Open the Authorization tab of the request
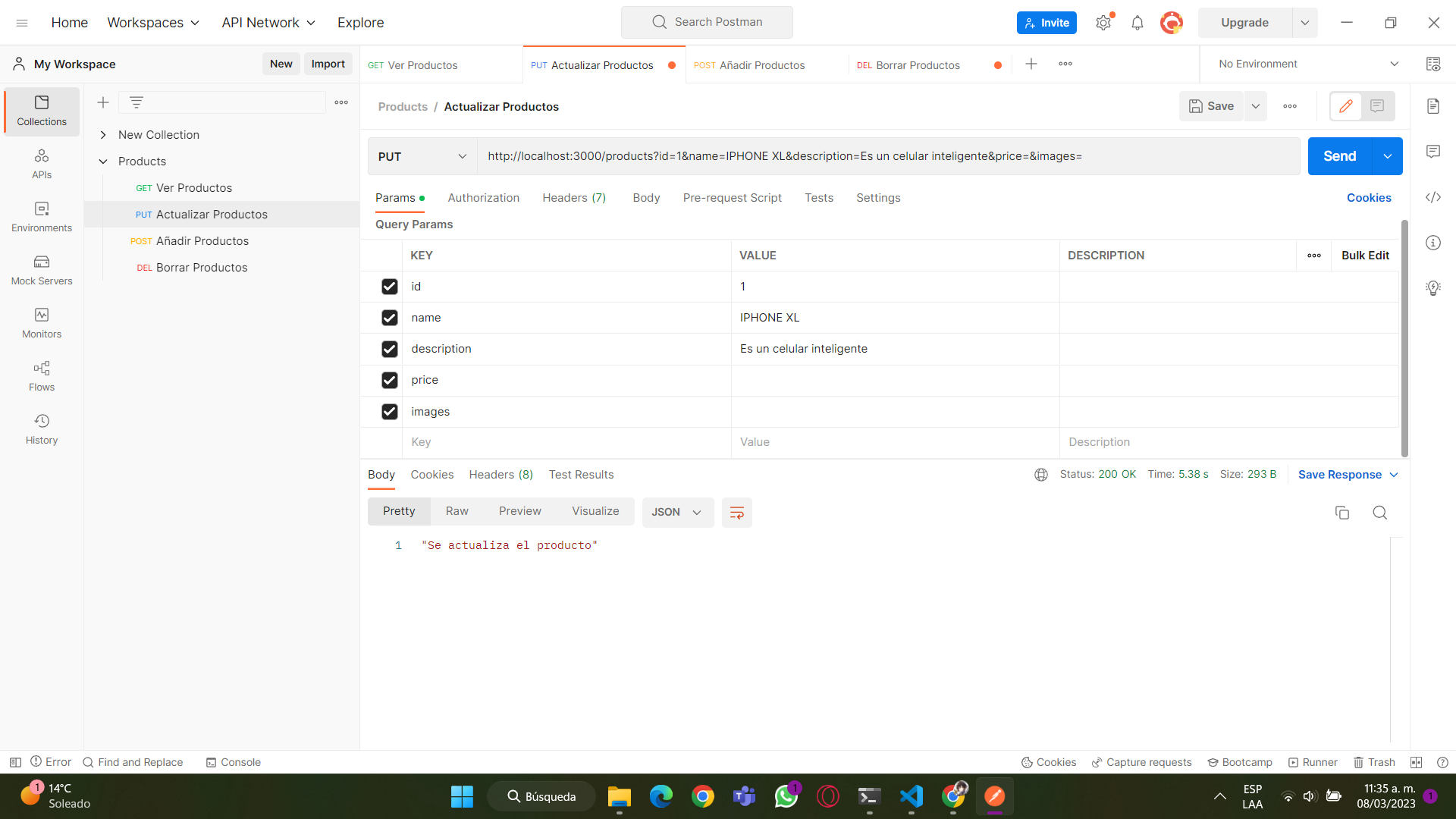This screenshot has width=1456, height=819. pyautogui.click(x=483, y=198)
